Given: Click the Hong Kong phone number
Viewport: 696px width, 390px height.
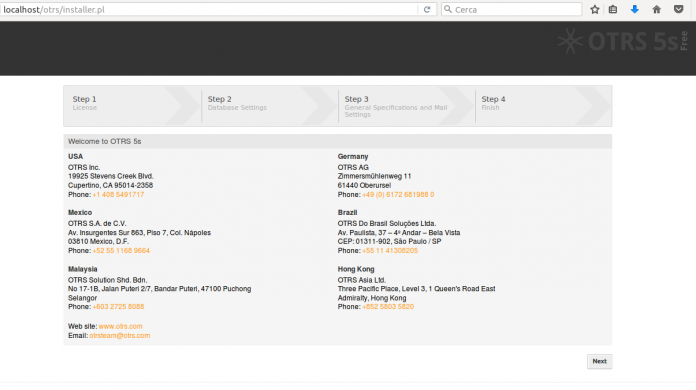Looking at the screenshot, I should [388, 307].
